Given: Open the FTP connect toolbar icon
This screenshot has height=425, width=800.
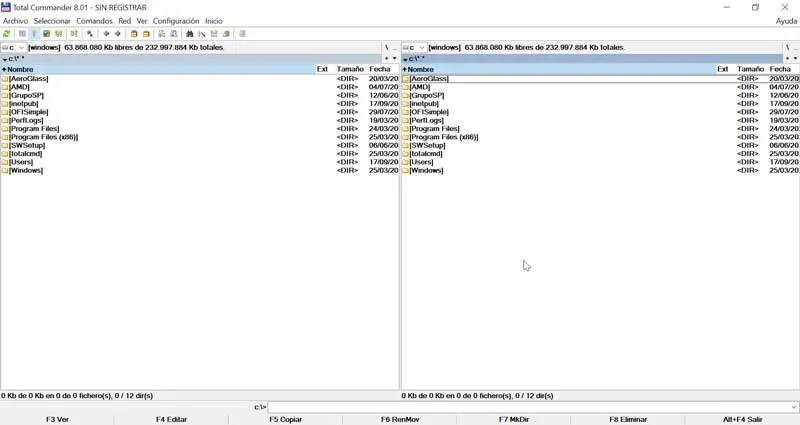Looking at the screenshot, I should [162, 34].
